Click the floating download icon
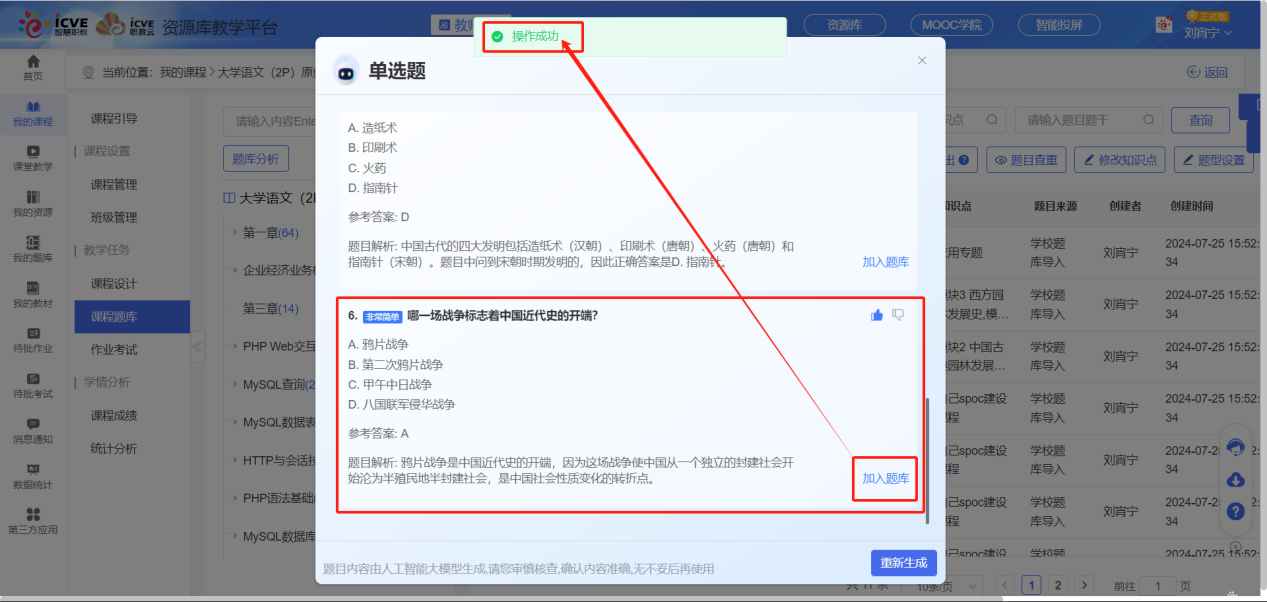The image size is (1267, 602). click(x=1236, y=481)
